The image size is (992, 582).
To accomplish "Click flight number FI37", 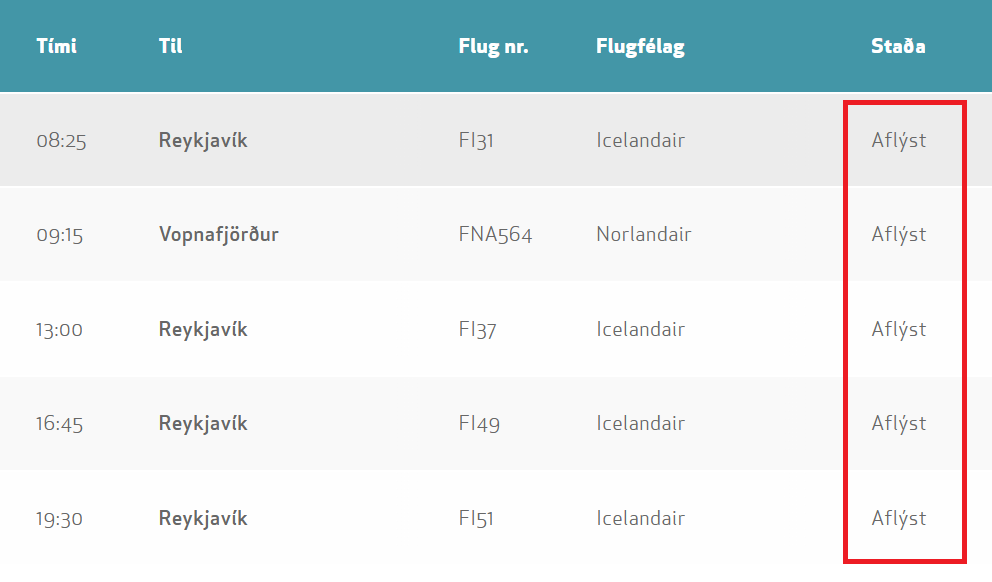I will (x=478, y=329).
